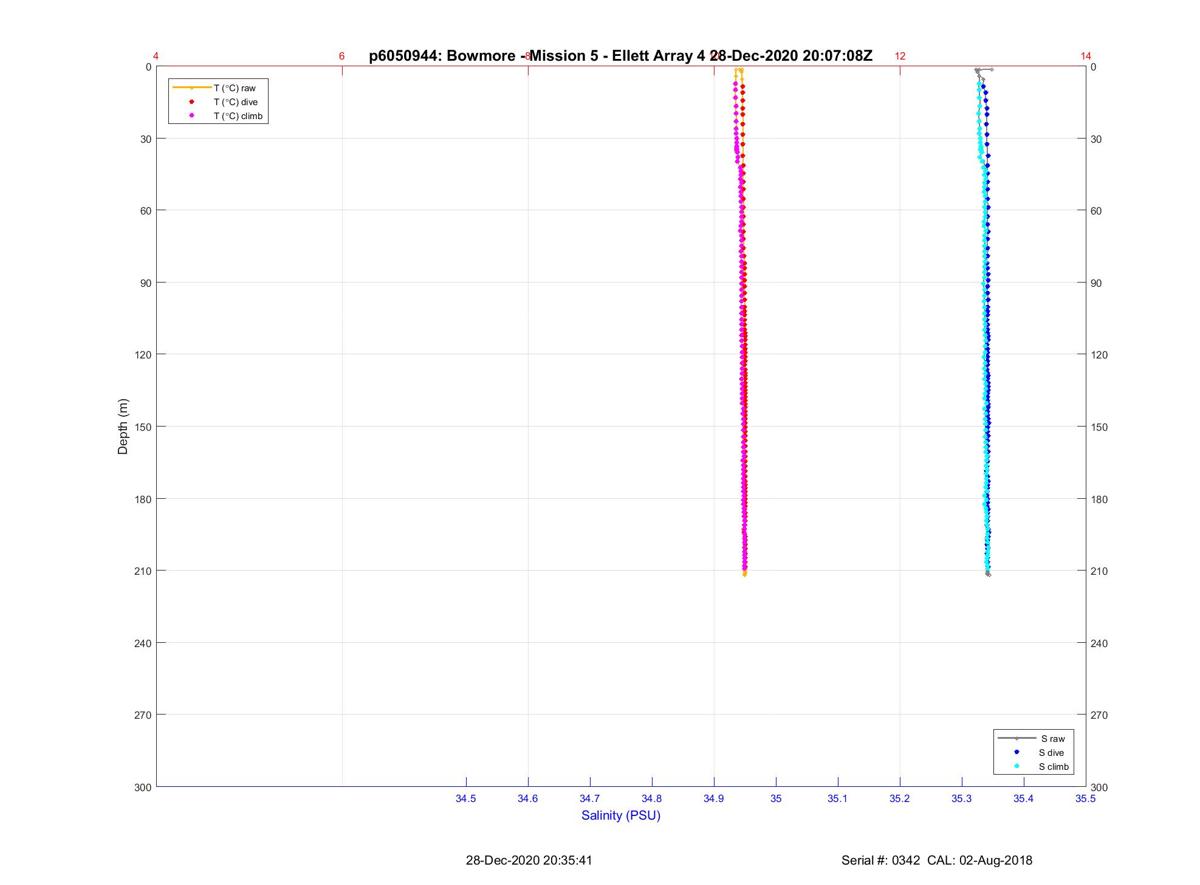1200x885 pixels.
Task: Click salinity tick label 35.3
Action: pos(962,798)
